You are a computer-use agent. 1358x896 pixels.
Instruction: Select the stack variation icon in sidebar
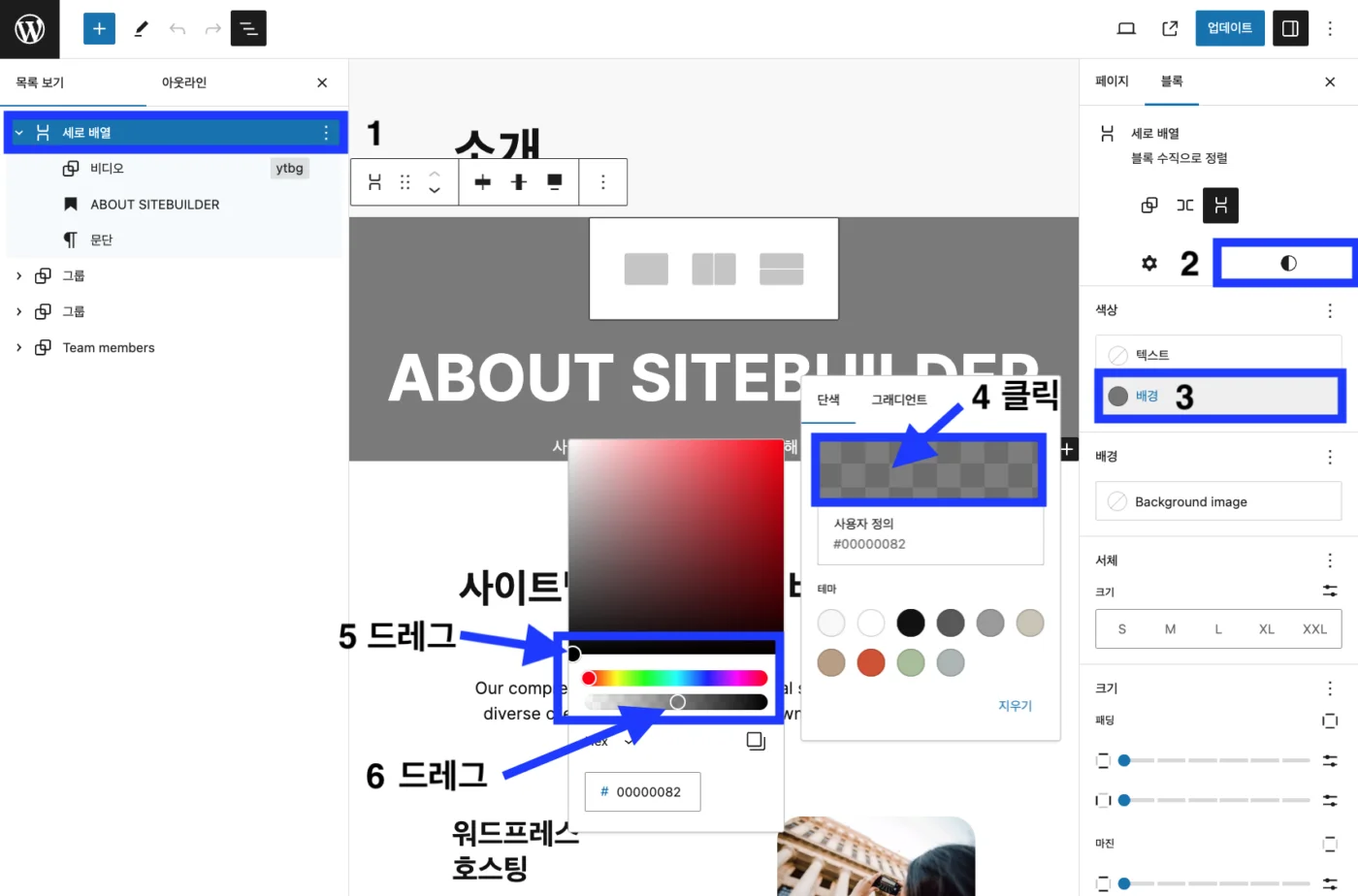pos(1221,206)
